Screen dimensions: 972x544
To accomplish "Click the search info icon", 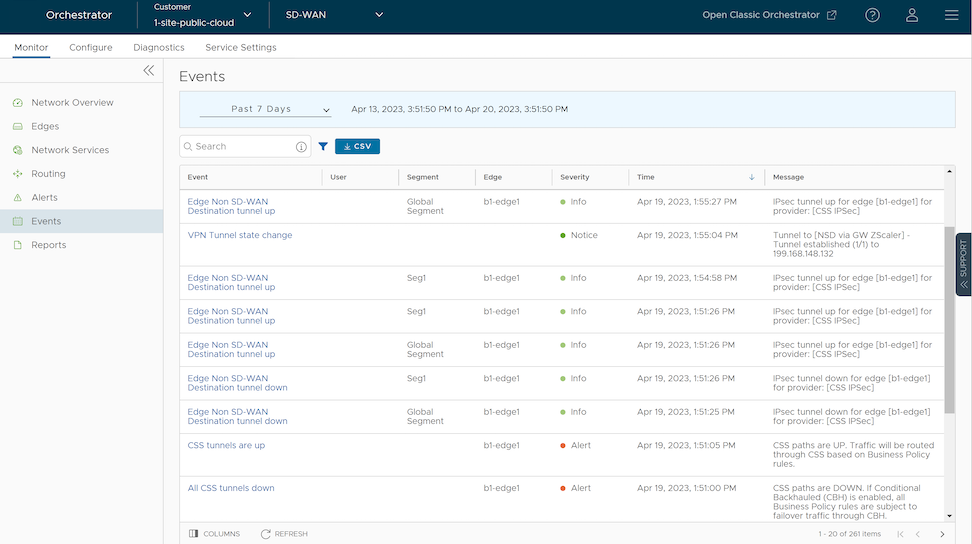I will pos(301,147).
